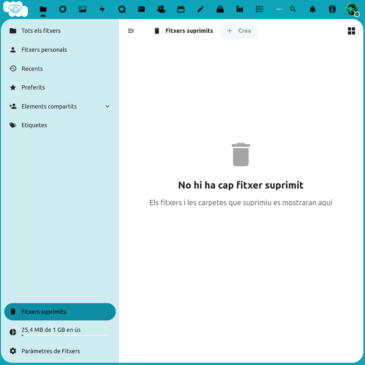Switch to grid view

[351, 31]
